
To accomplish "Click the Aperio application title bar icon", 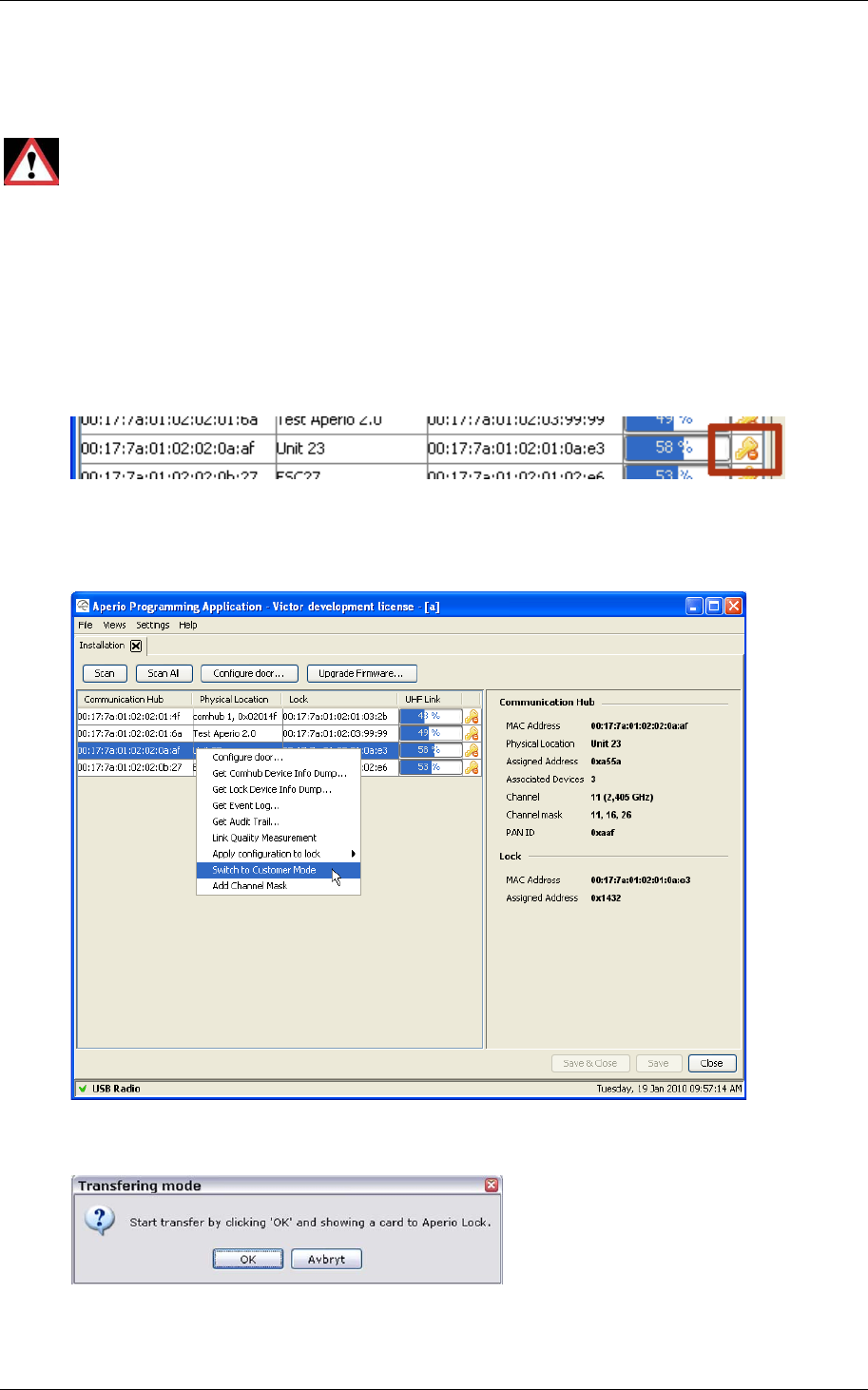I will click(83, 606).
